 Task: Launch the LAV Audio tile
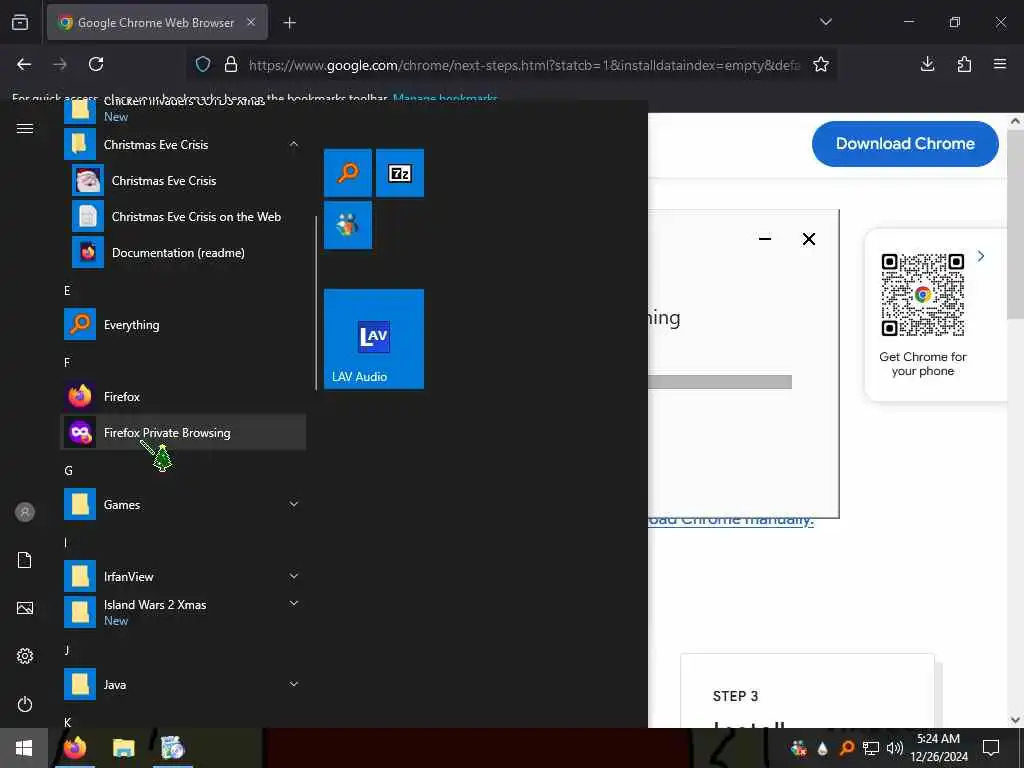click(374, 339)
